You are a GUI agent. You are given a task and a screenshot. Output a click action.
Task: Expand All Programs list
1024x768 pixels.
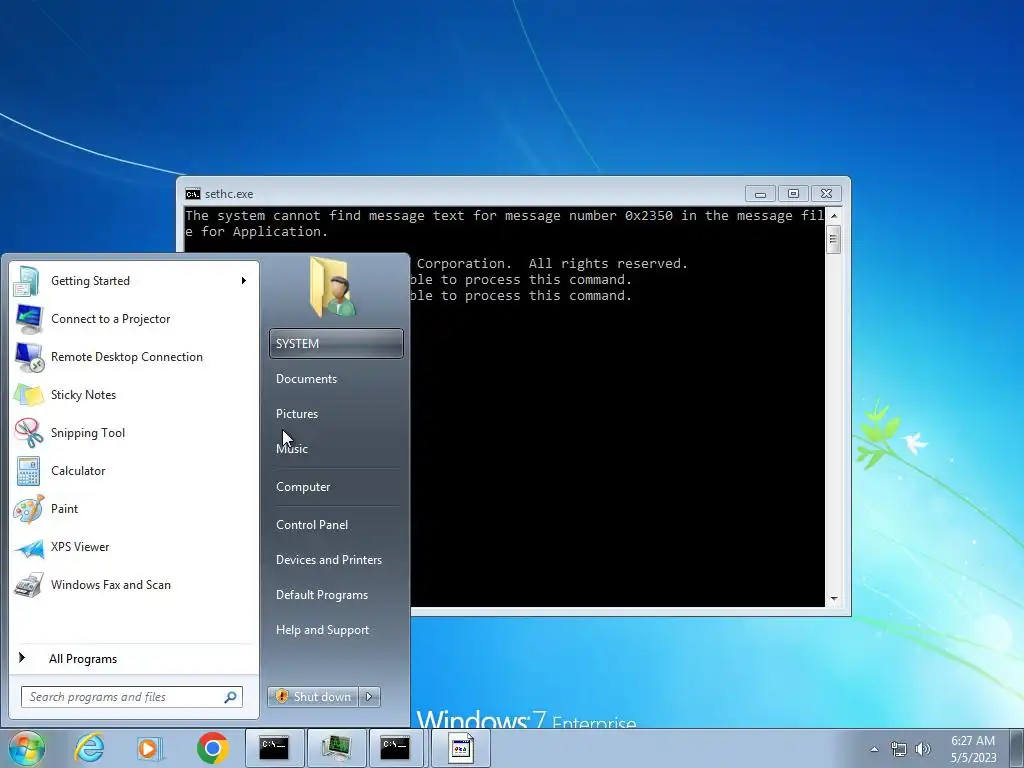click(134, 658)
